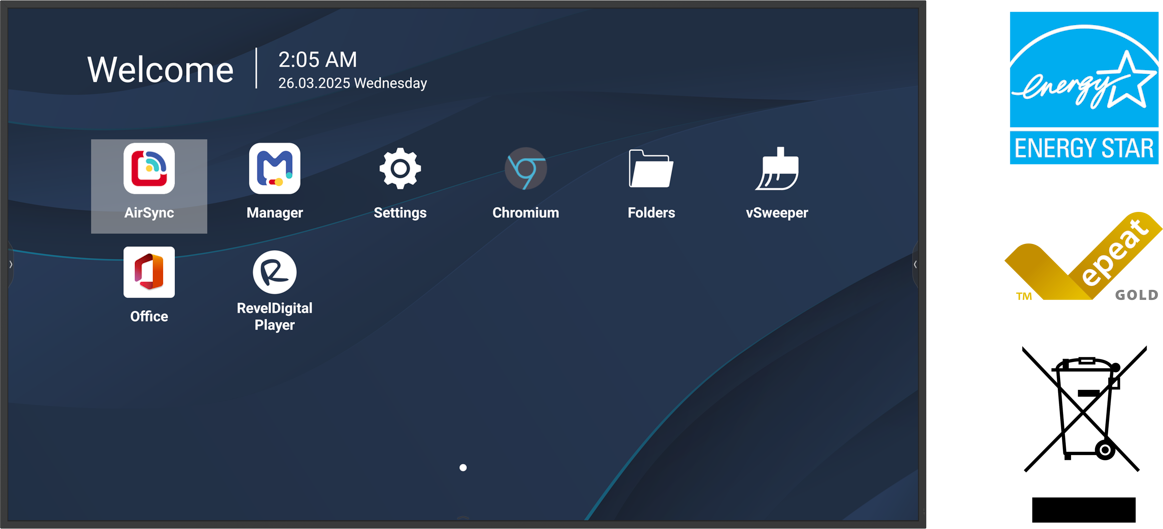The image size is (1163, 529).
Task: Click the 'RevelDigital Player' text label
Action: coord(274,317)
